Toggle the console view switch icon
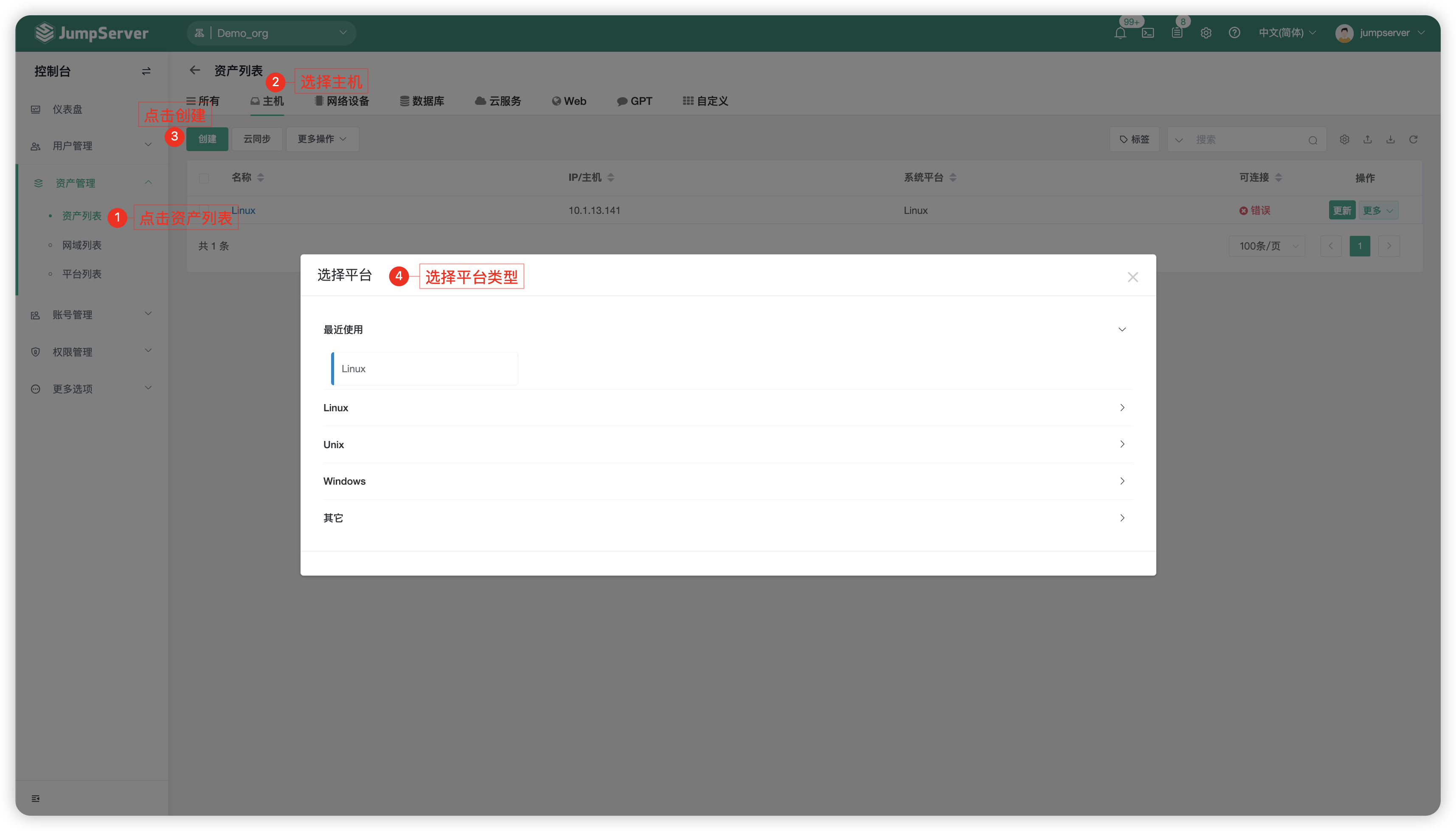Screen dimensions: 1456x831 [146, 71]
